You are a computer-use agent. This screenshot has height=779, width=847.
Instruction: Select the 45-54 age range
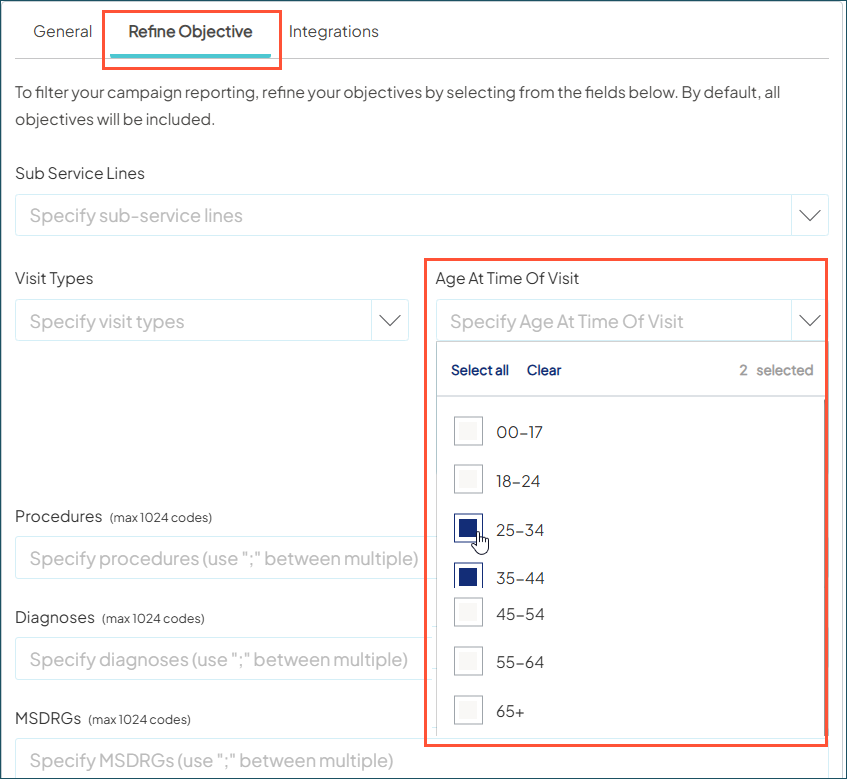point(468,613)
